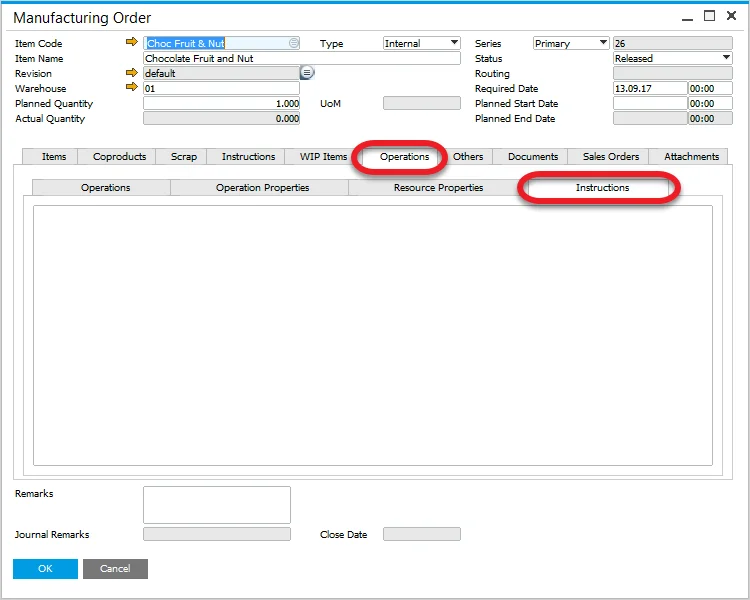Click into the Remarks text box
Image resolution: width=750 pixels, height=600 pixels.
(x=216, y=504)
